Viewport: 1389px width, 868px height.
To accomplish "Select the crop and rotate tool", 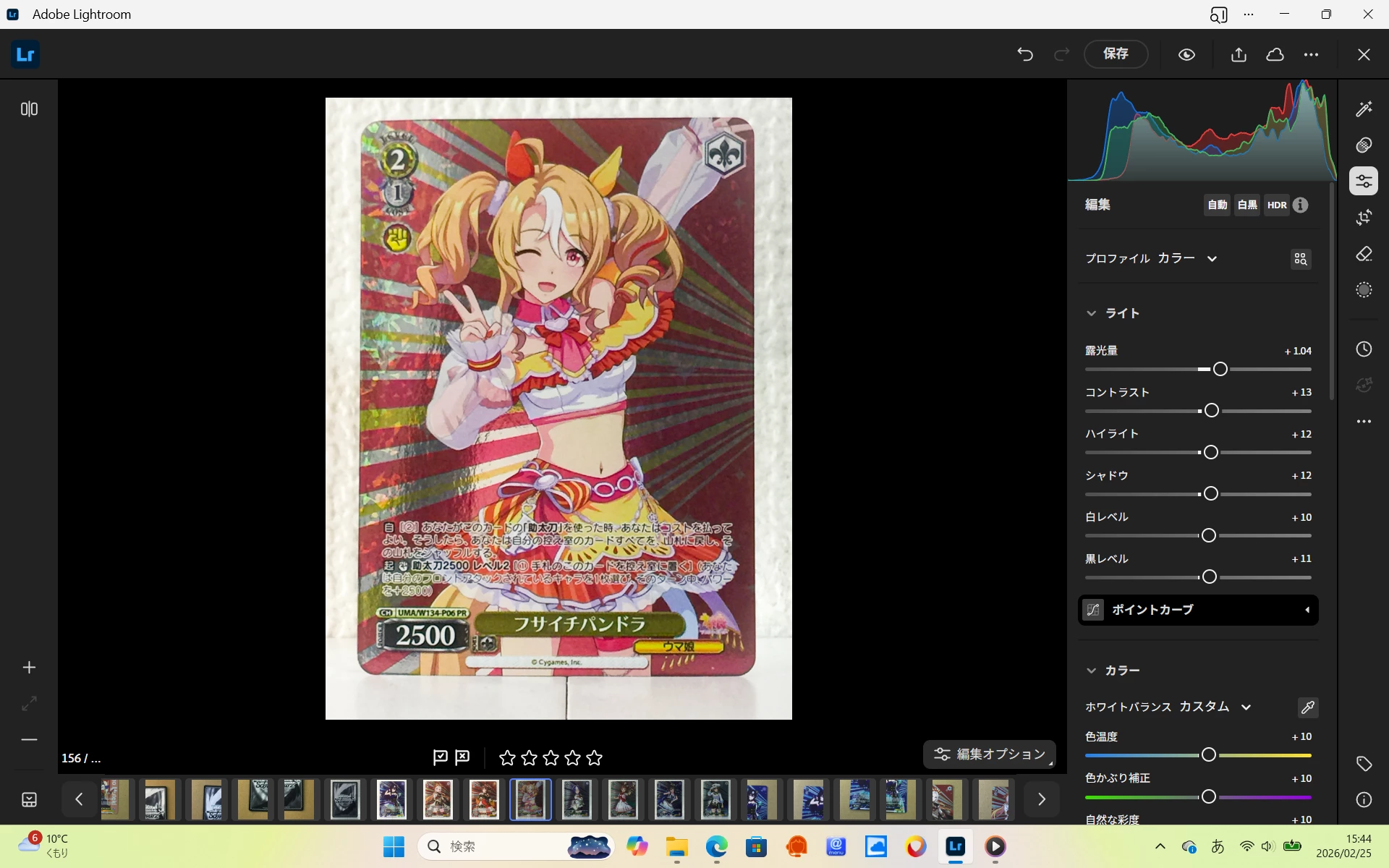I will click(x=1364, y=217).
